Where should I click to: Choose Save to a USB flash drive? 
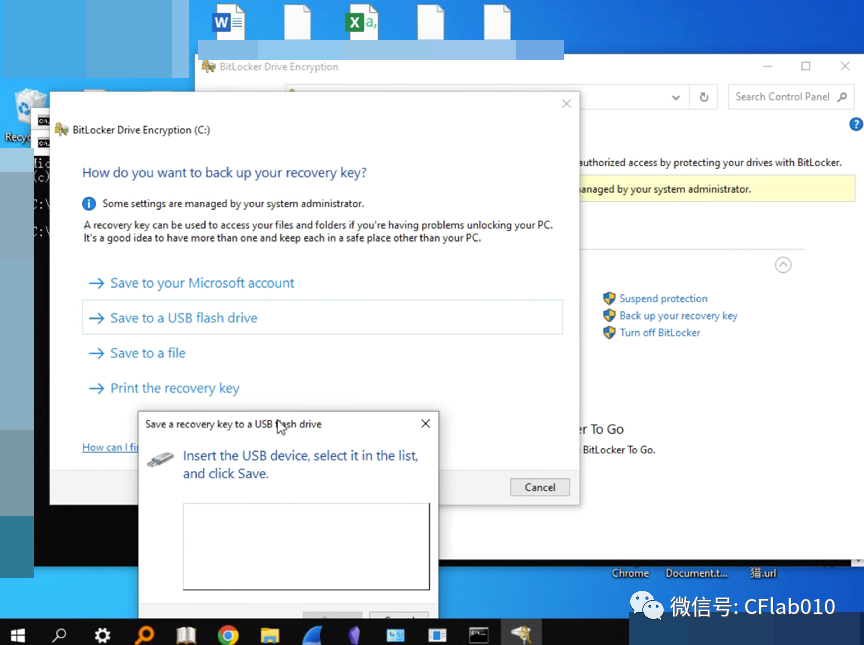[x=322, y=317]
